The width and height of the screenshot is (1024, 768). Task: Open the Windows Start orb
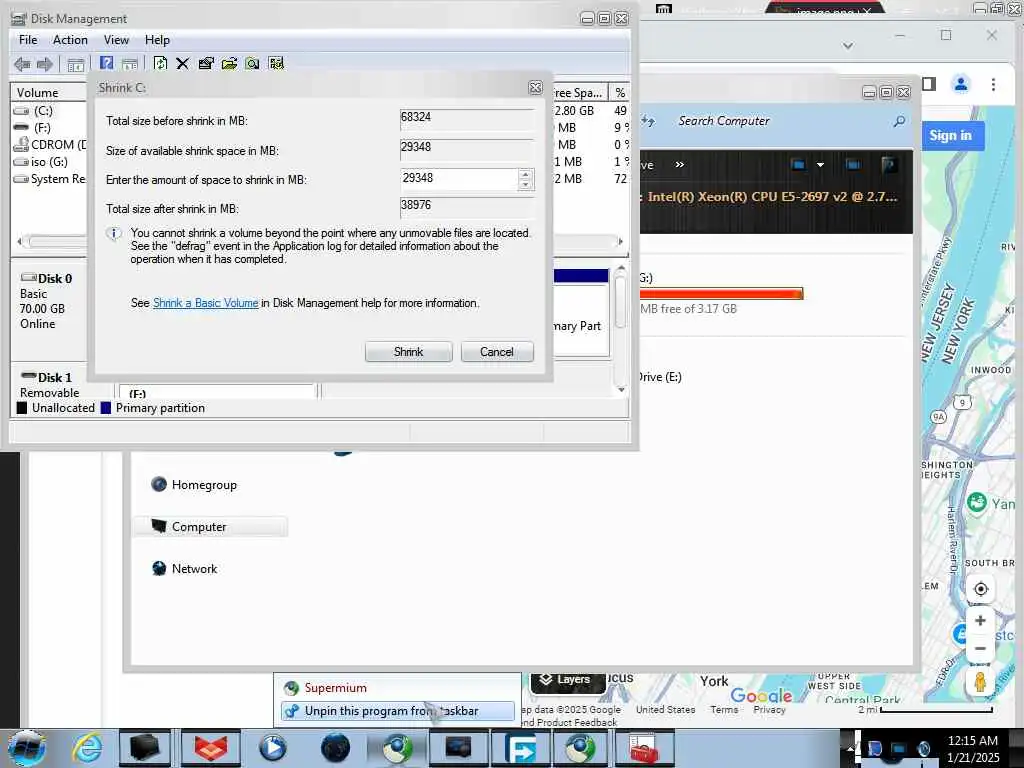27,748
